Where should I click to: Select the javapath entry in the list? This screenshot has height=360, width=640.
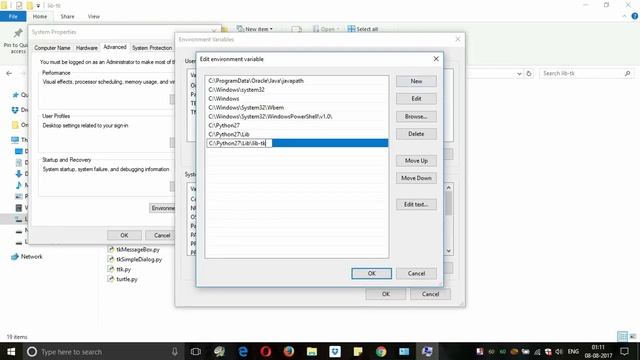[x=297, y=81]
